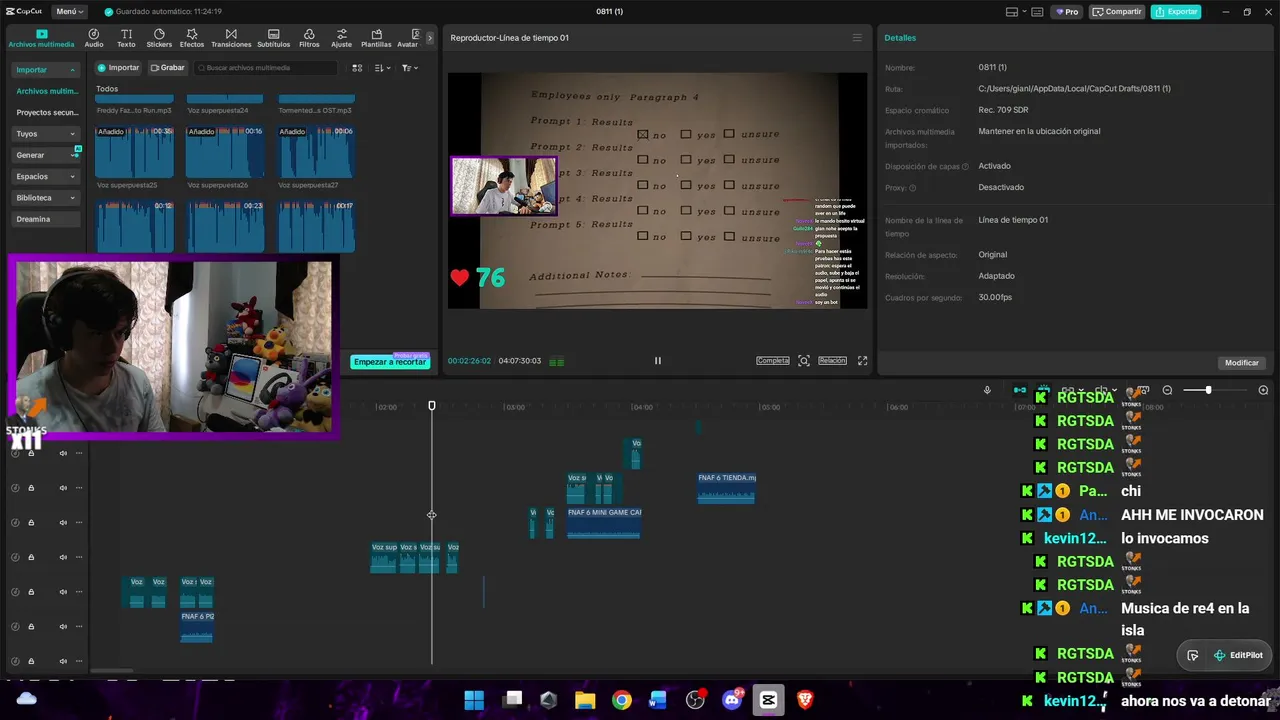Open more options for FNAF 6 TIENDA track

[x=79, y=488]
